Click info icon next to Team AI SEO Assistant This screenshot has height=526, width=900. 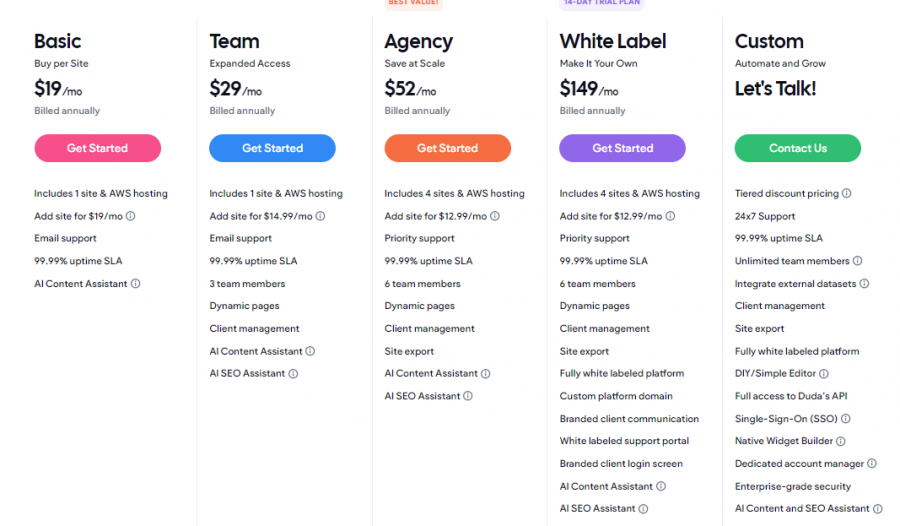(293, 374)
